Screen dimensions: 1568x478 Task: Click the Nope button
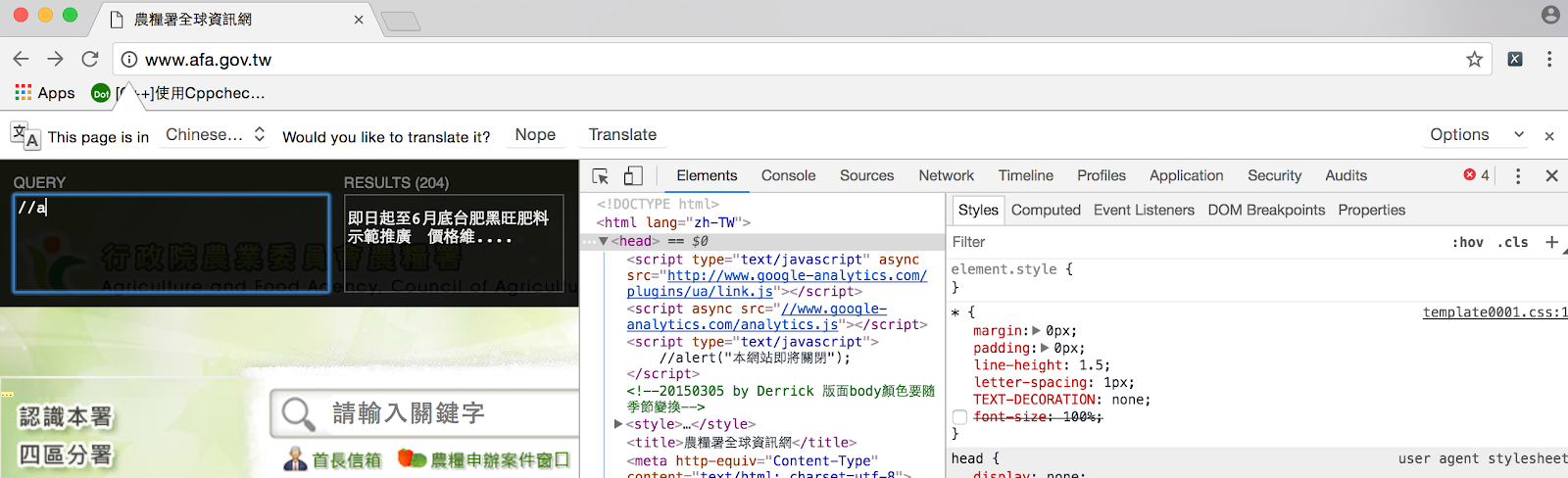[x=535, y=135]
